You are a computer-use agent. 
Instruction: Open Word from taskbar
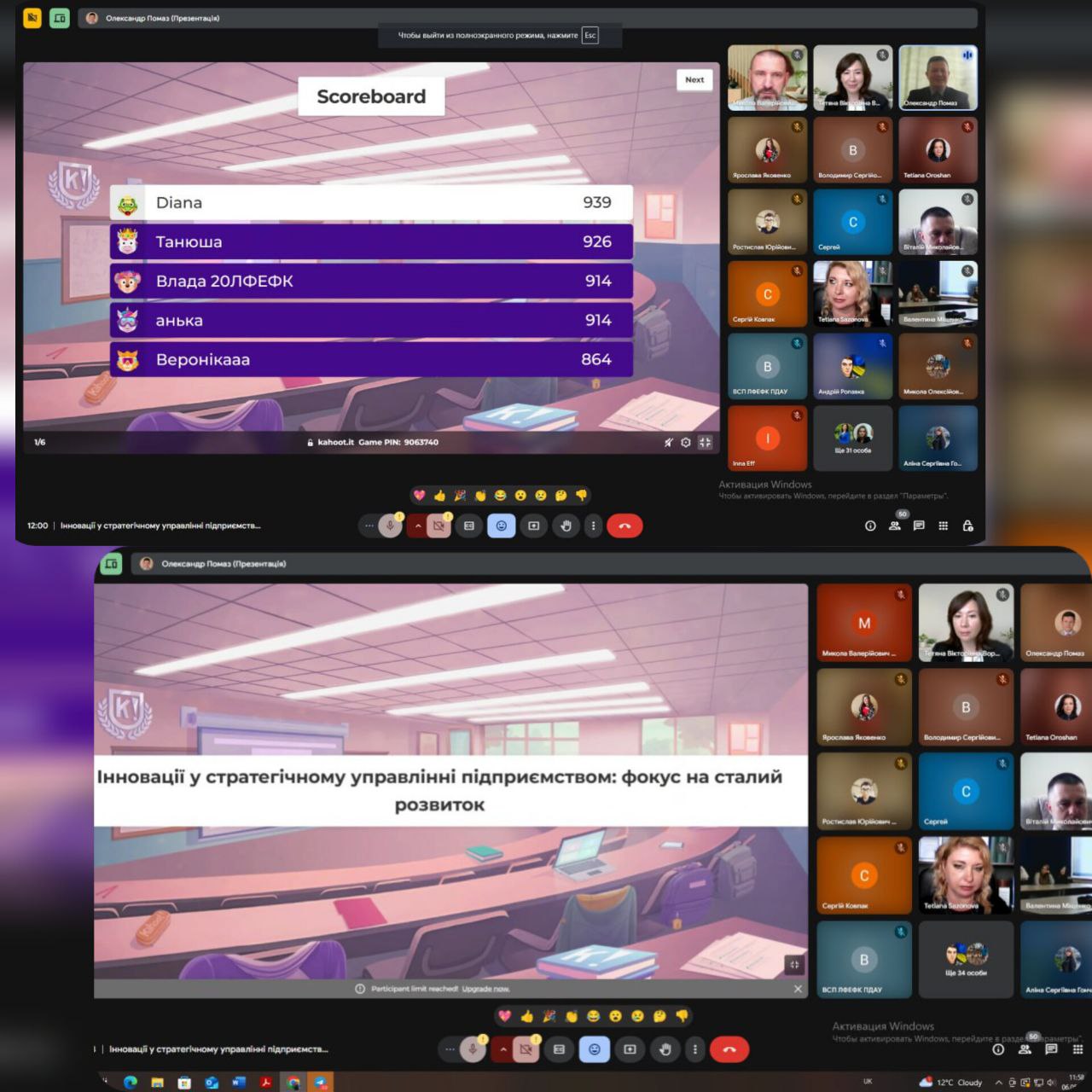point(239,1082)
